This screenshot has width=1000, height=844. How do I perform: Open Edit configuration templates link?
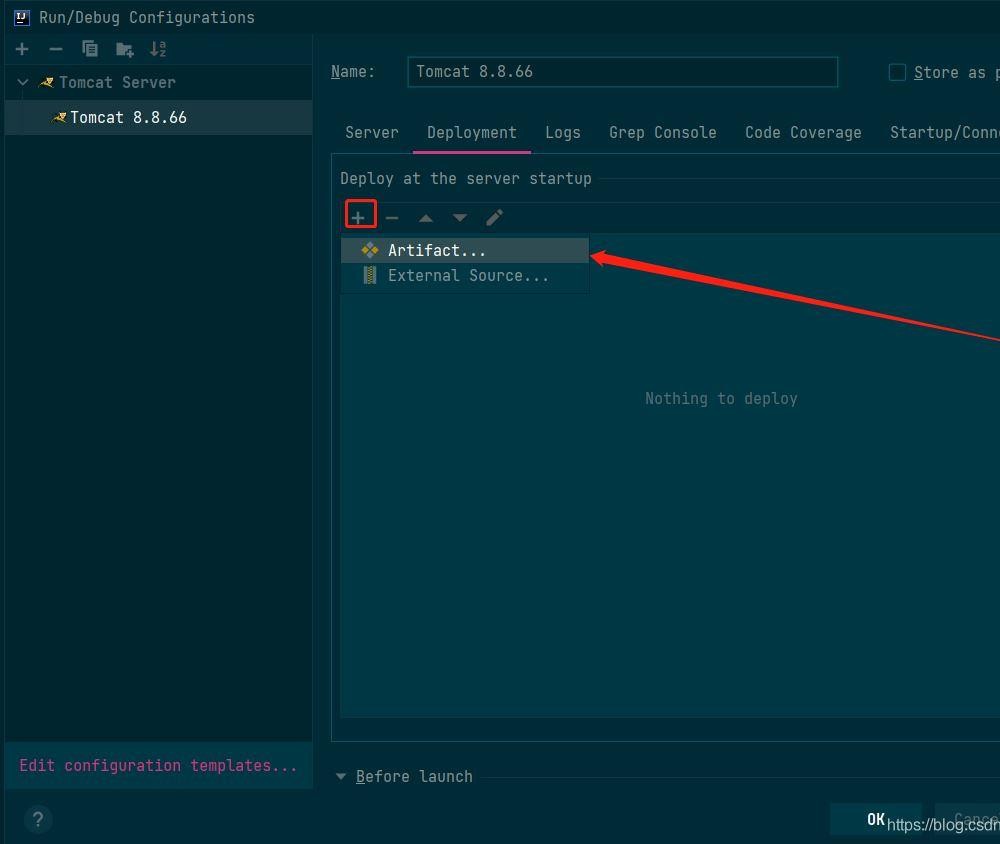coord(158,765)
